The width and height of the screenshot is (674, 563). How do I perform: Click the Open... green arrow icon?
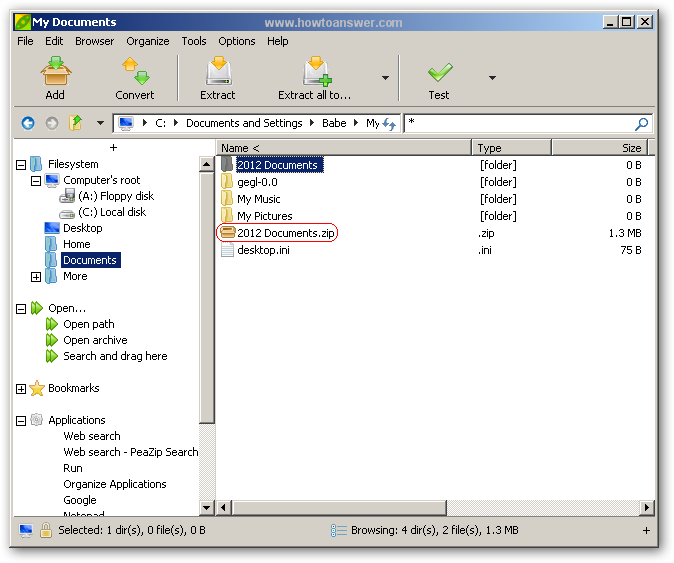point(37,308)
